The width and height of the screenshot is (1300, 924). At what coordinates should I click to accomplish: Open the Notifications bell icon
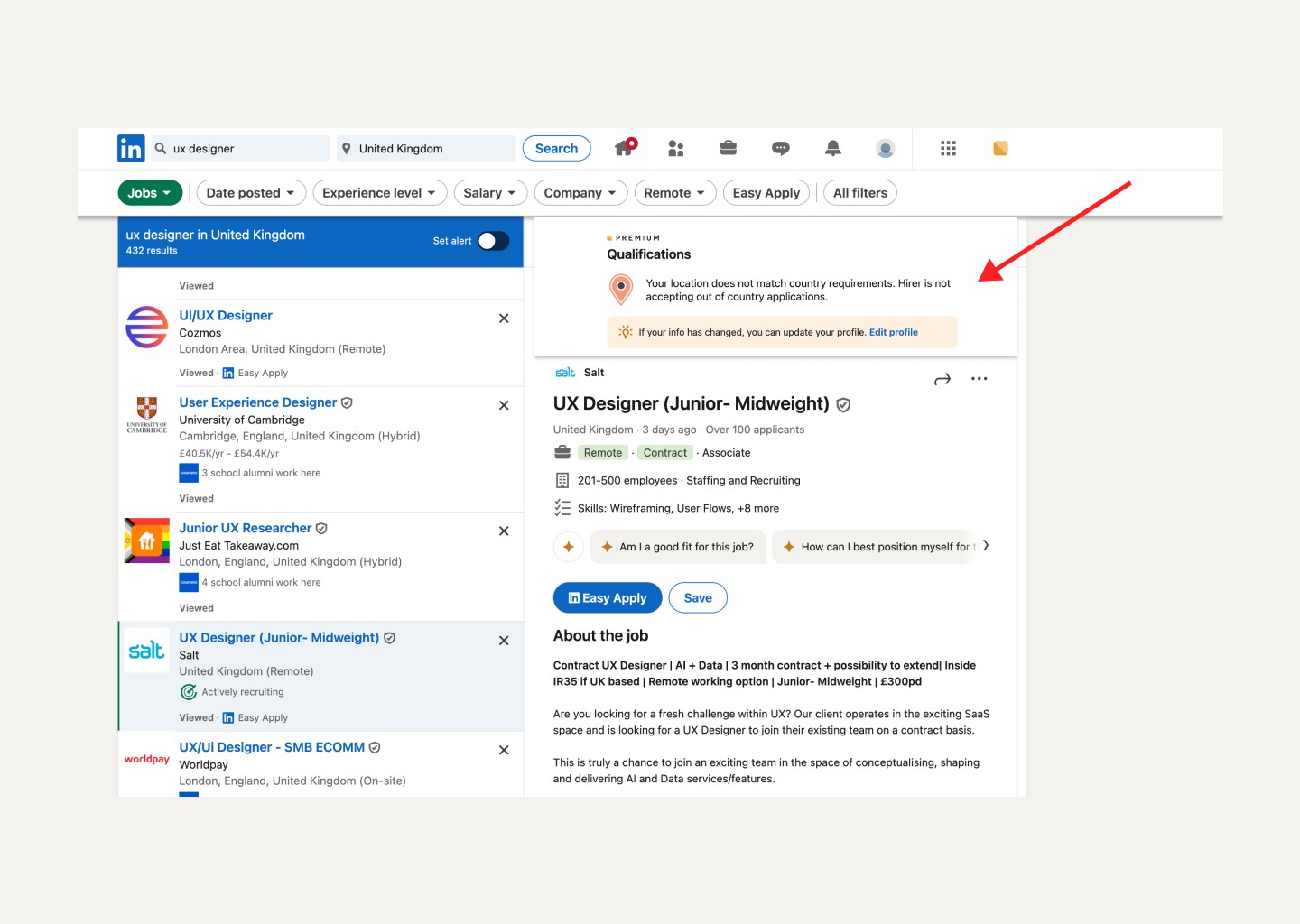tap(833, 149)
